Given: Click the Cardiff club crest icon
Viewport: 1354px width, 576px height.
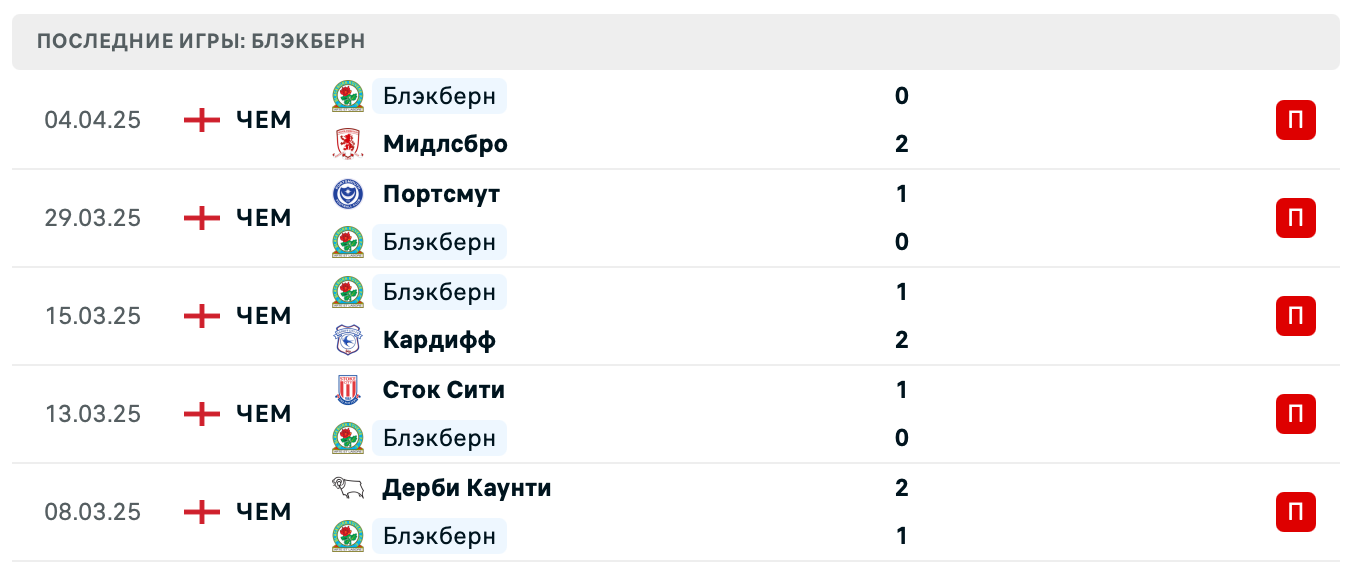Looking at the screenshot, I should pyautogui.click(x=348, y=340).
